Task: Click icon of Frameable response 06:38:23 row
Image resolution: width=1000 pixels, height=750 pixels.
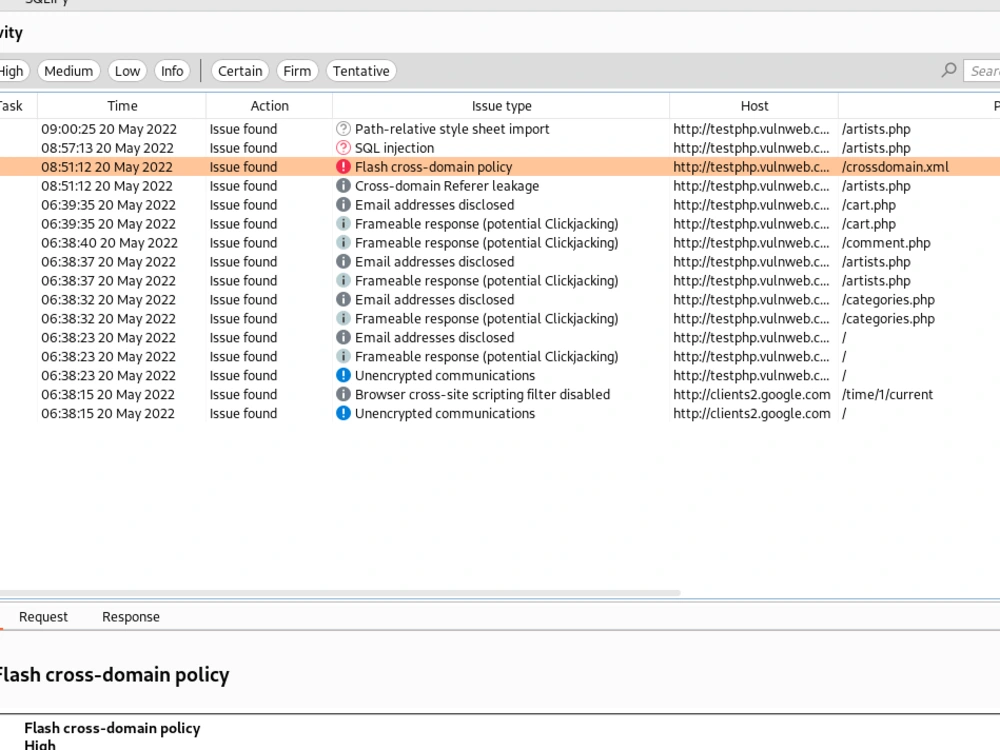Action: coord(343,357)
